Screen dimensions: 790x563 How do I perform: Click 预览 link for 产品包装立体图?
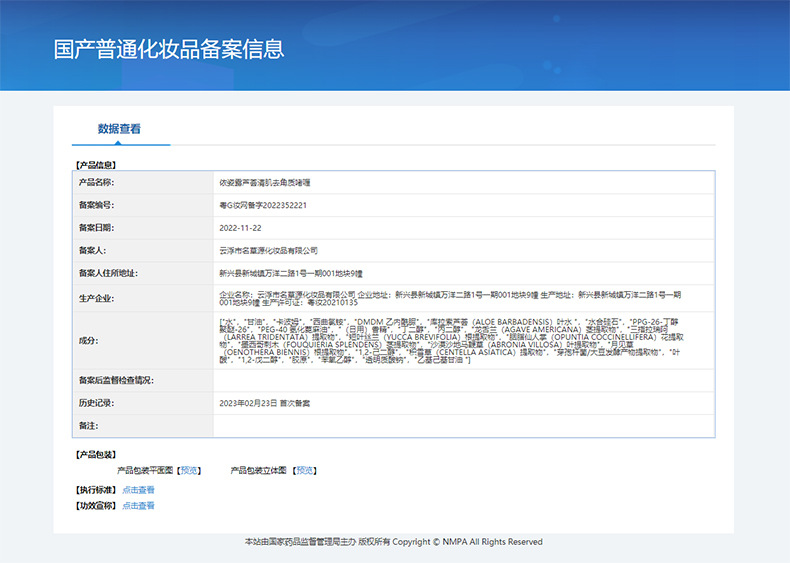[x=305, y=470]
